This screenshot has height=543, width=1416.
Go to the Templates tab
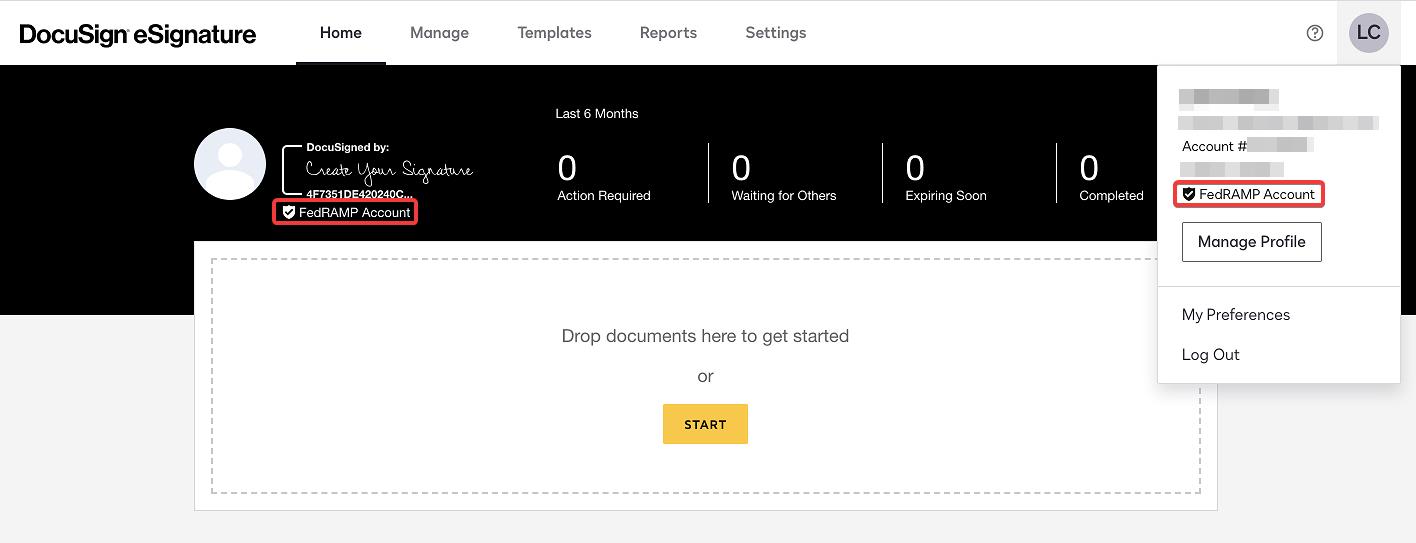pos(554,33)
